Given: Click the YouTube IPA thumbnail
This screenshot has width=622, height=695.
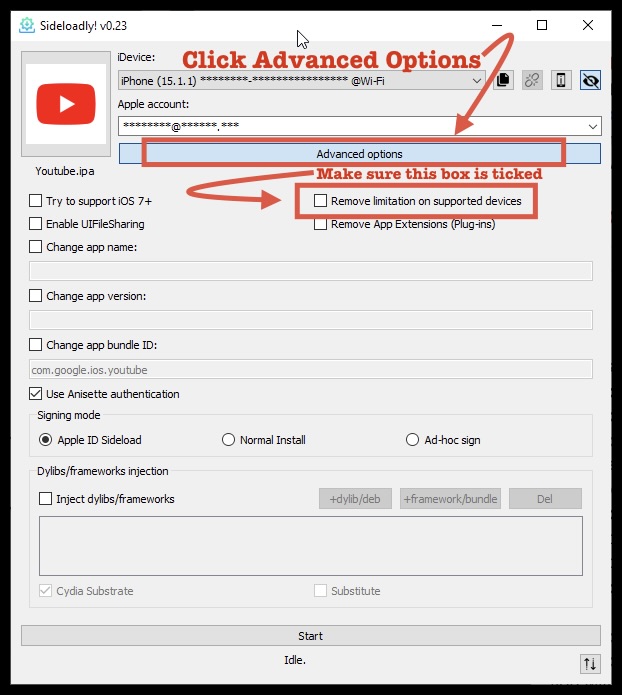Looking at the screenshot, I should tap(66, 104).
